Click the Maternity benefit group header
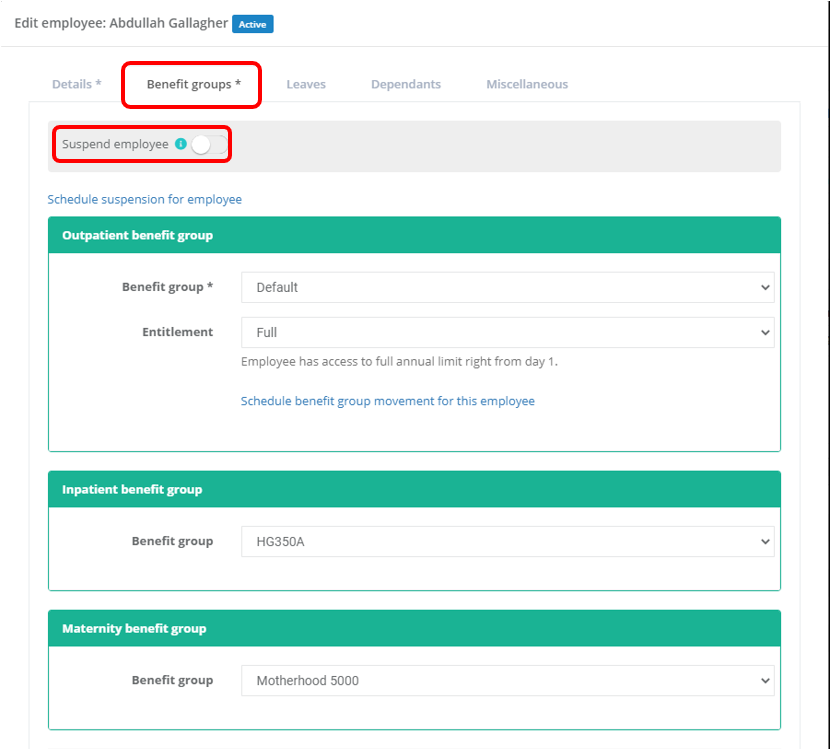Image resolution: width=831 pixels, height=750 pixels. tap(134, 629)
